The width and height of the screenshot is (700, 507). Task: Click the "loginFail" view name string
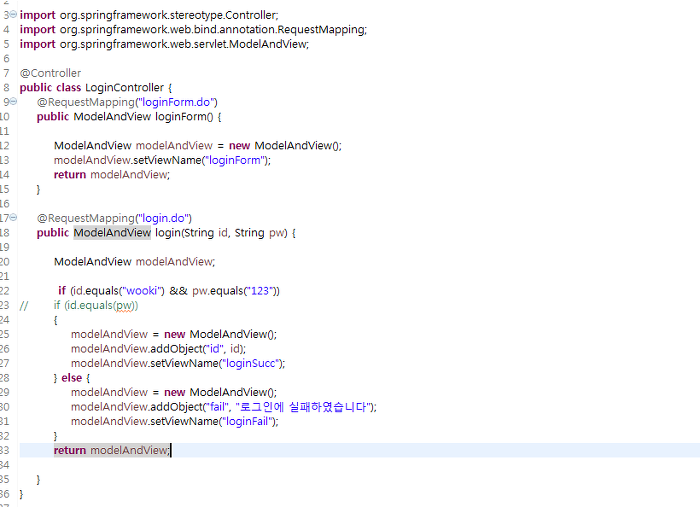248,421
